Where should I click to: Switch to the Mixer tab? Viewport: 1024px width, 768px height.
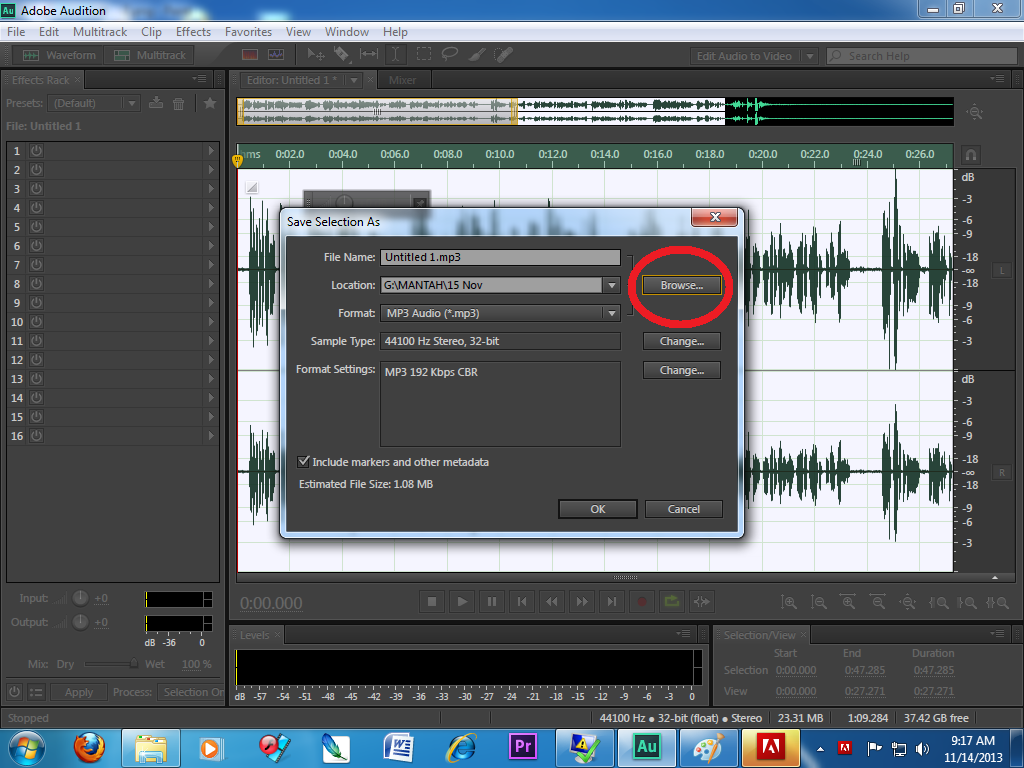(404, 79)
